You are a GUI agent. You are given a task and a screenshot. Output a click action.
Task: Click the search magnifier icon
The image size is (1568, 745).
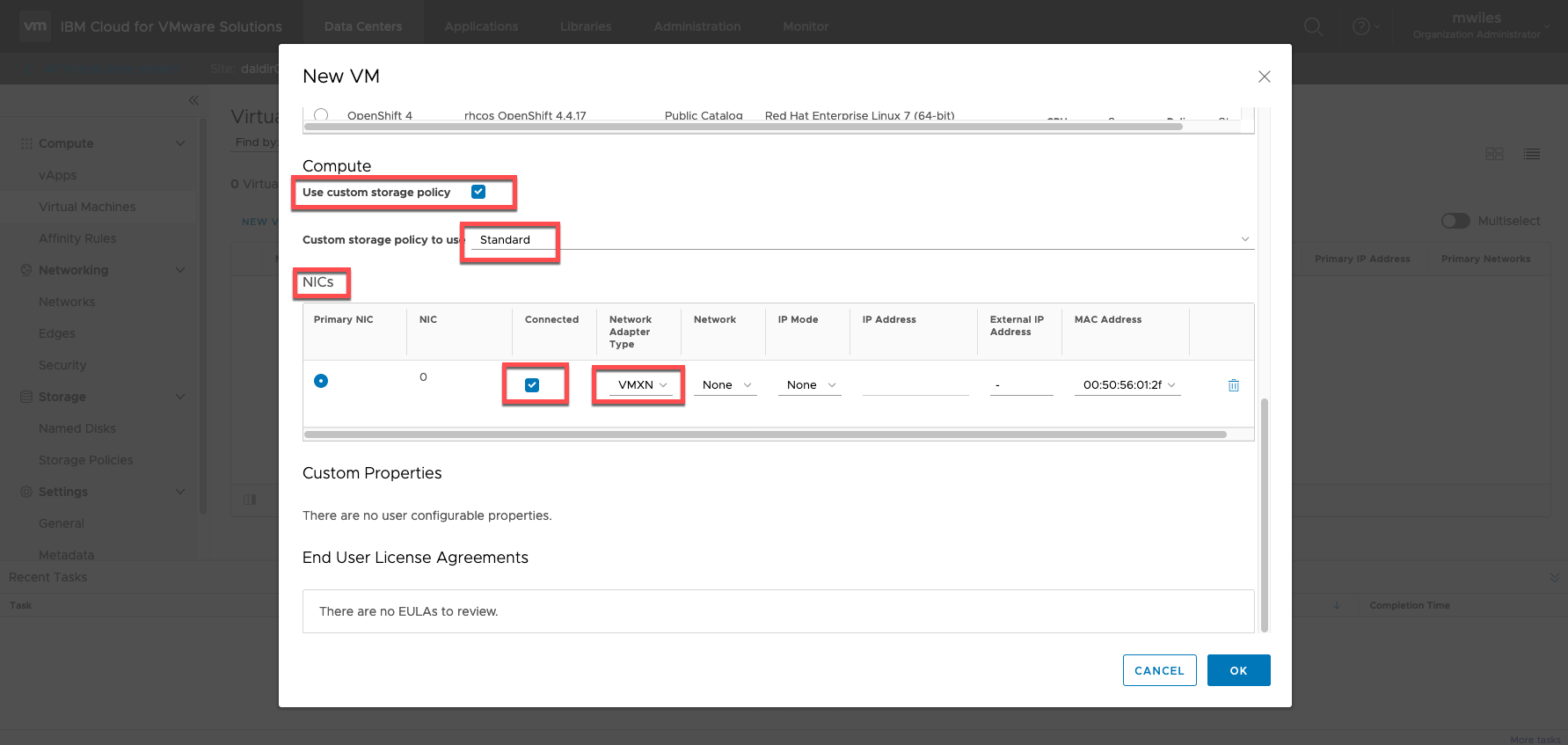[1313, 26]
